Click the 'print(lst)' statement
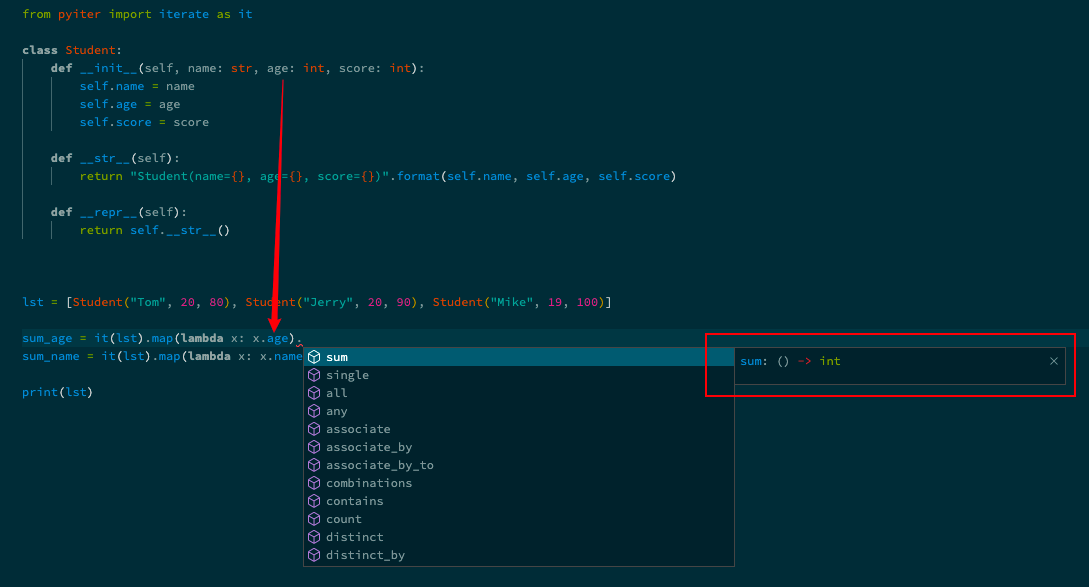The height and width of the screenshot is (587, 1089). 58,392
